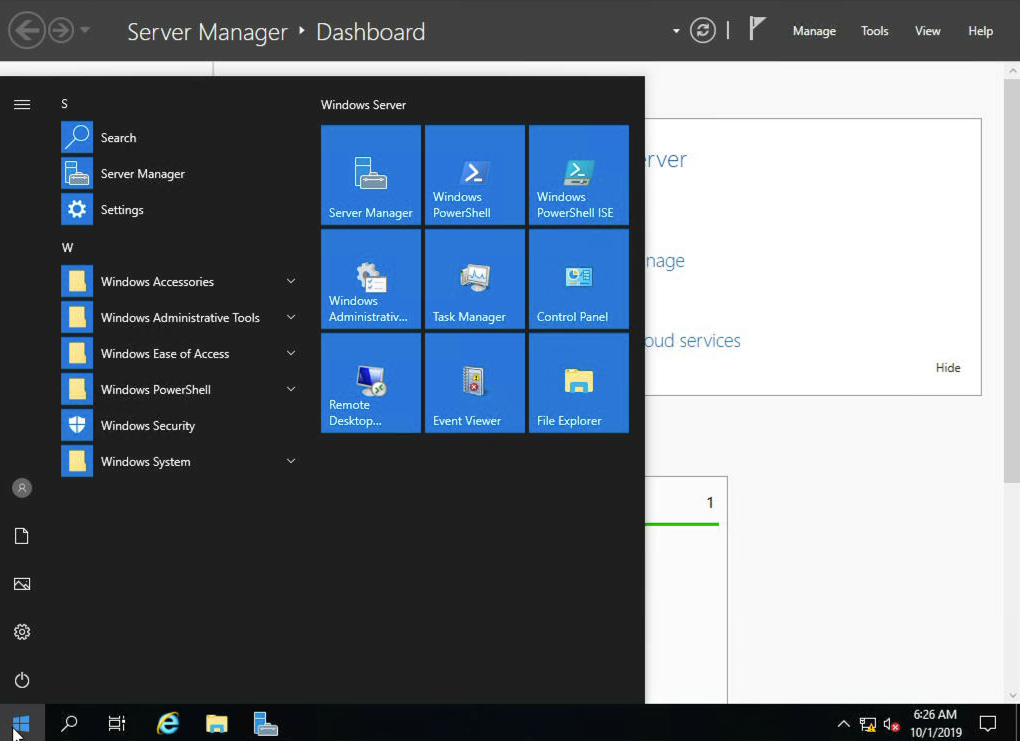
Task: Open Internet Explorer from the taskbar
Action: click(168, 723)
